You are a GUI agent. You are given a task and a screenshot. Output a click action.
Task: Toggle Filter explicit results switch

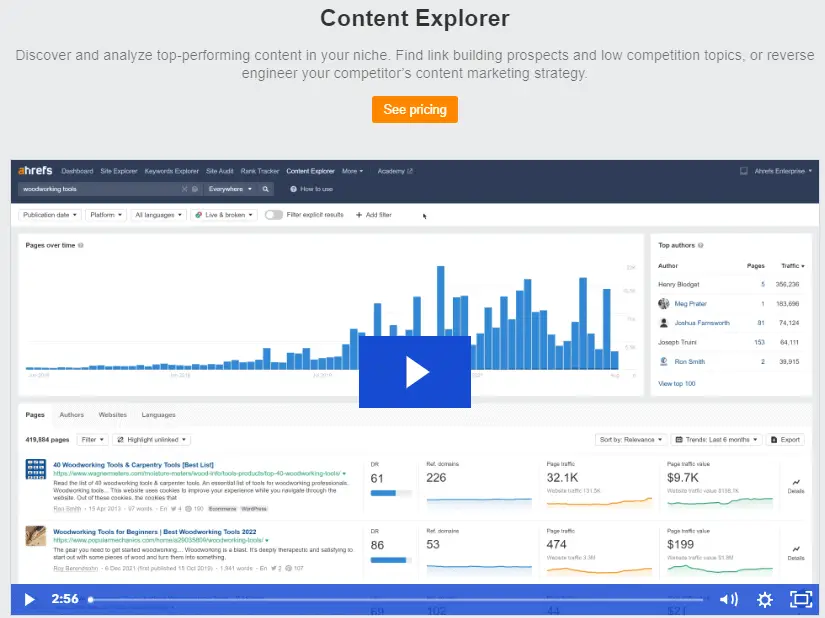(x=274, y=215)
